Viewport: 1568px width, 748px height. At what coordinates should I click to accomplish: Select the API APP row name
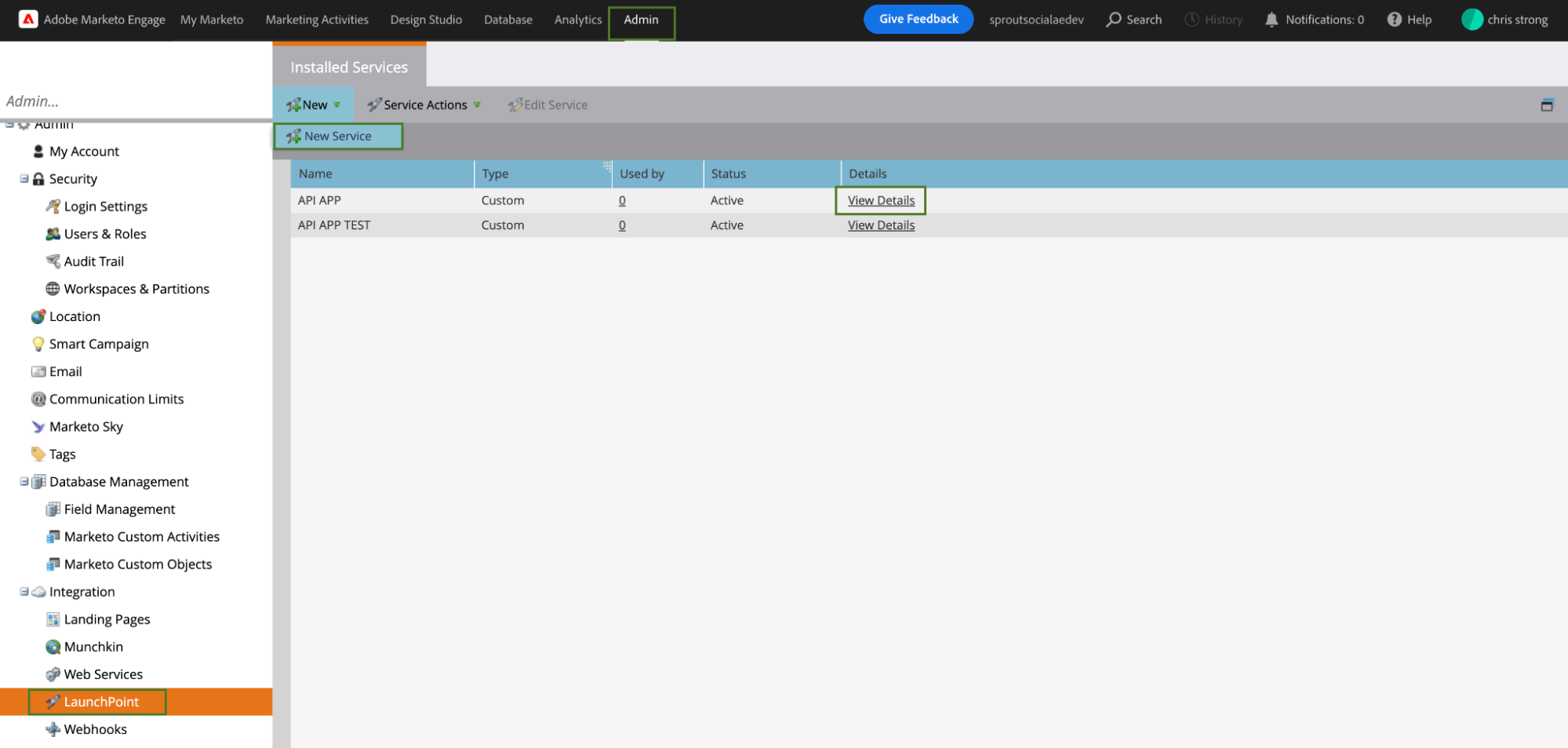[x=319, y=201]
